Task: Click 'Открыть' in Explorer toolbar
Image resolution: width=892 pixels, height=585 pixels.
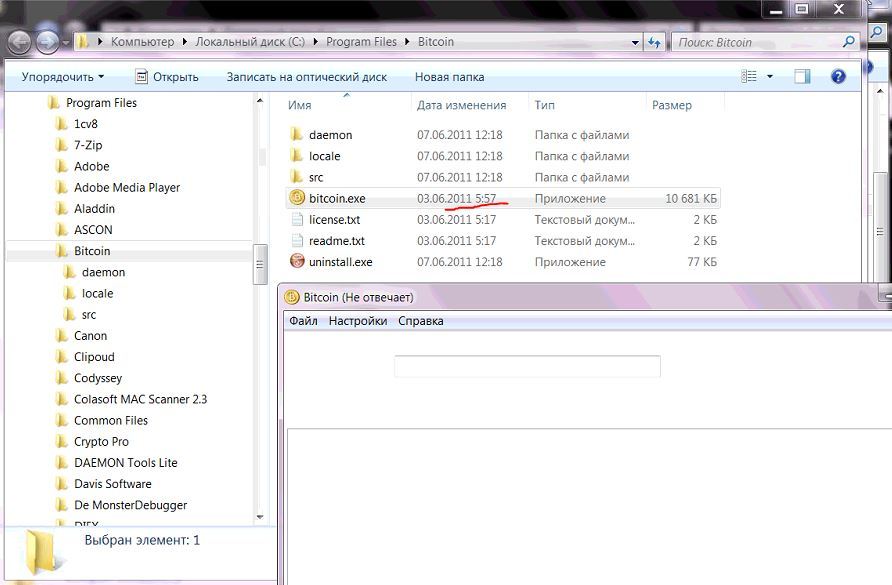Action: [167, 77]
